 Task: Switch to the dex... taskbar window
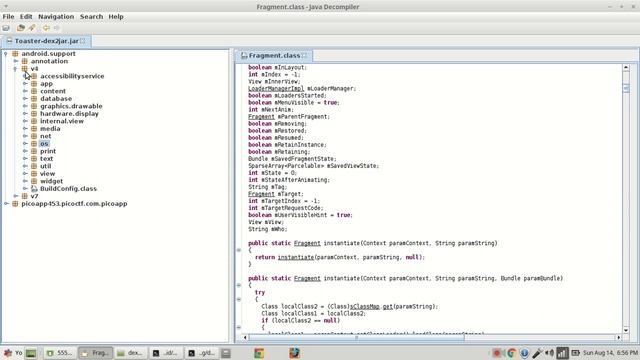(130, 353)
